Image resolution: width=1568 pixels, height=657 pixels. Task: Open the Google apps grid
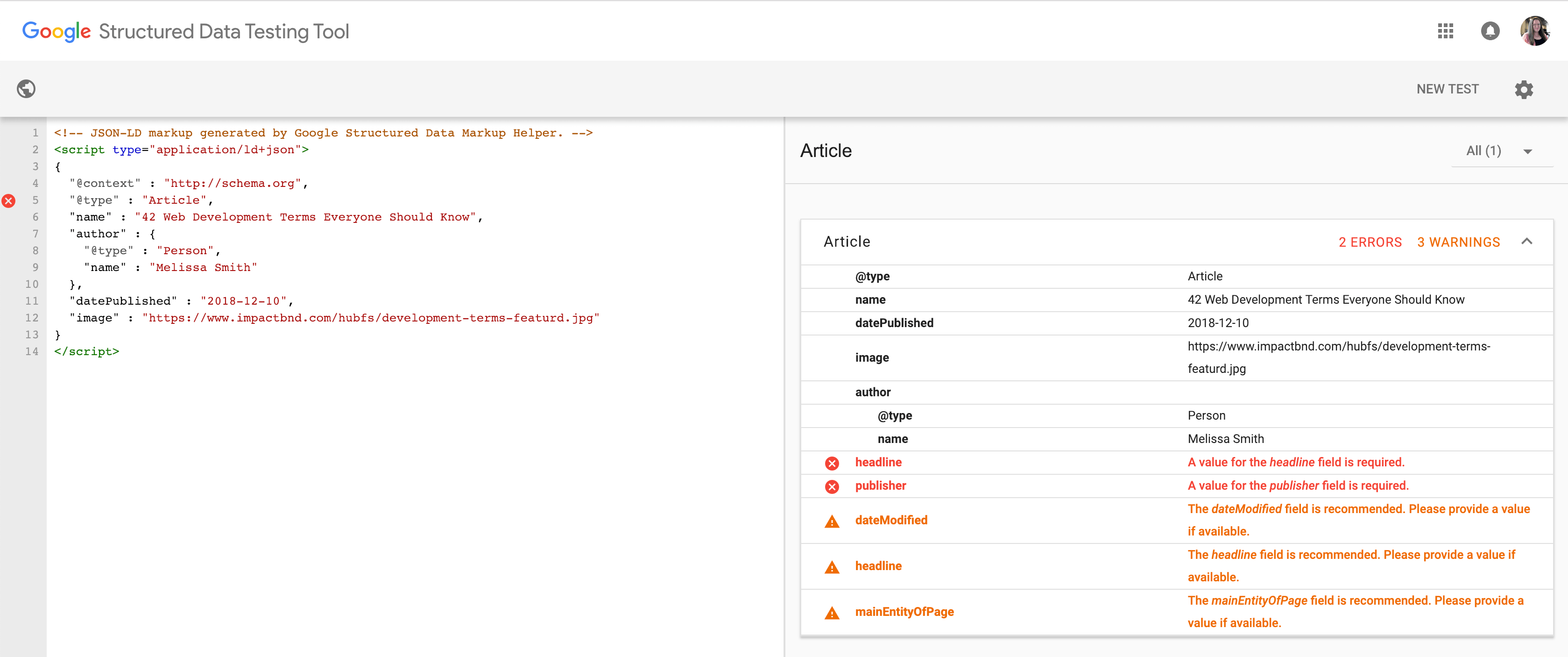coord(1445,31)
